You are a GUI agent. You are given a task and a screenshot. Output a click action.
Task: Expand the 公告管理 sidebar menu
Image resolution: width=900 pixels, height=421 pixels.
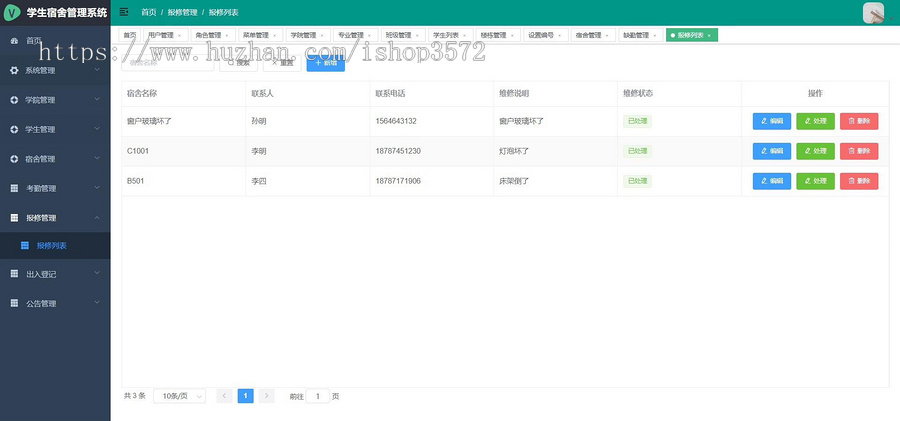[55, 303]
